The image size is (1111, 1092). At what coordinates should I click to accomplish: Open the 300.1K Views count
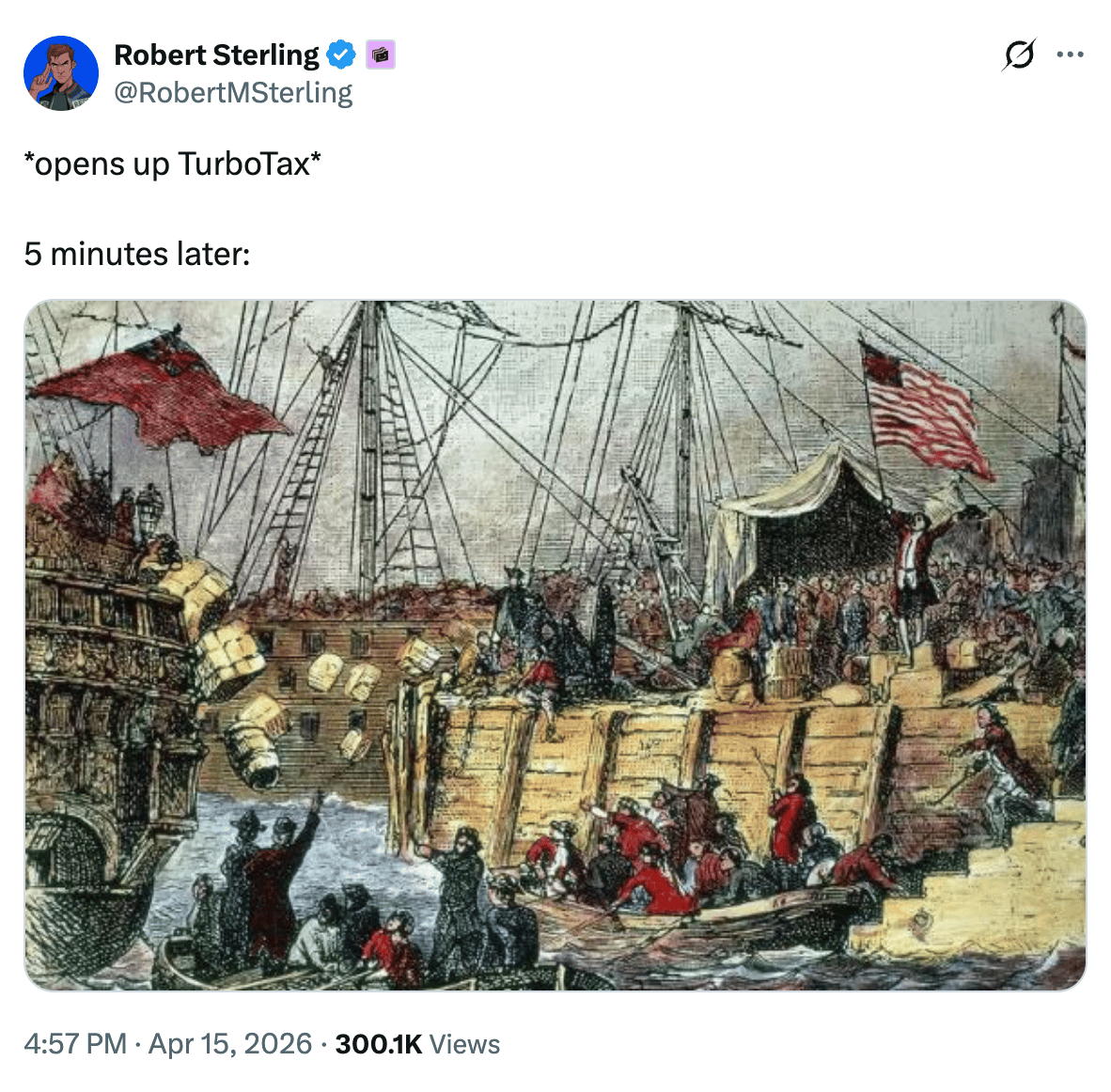417,1044
